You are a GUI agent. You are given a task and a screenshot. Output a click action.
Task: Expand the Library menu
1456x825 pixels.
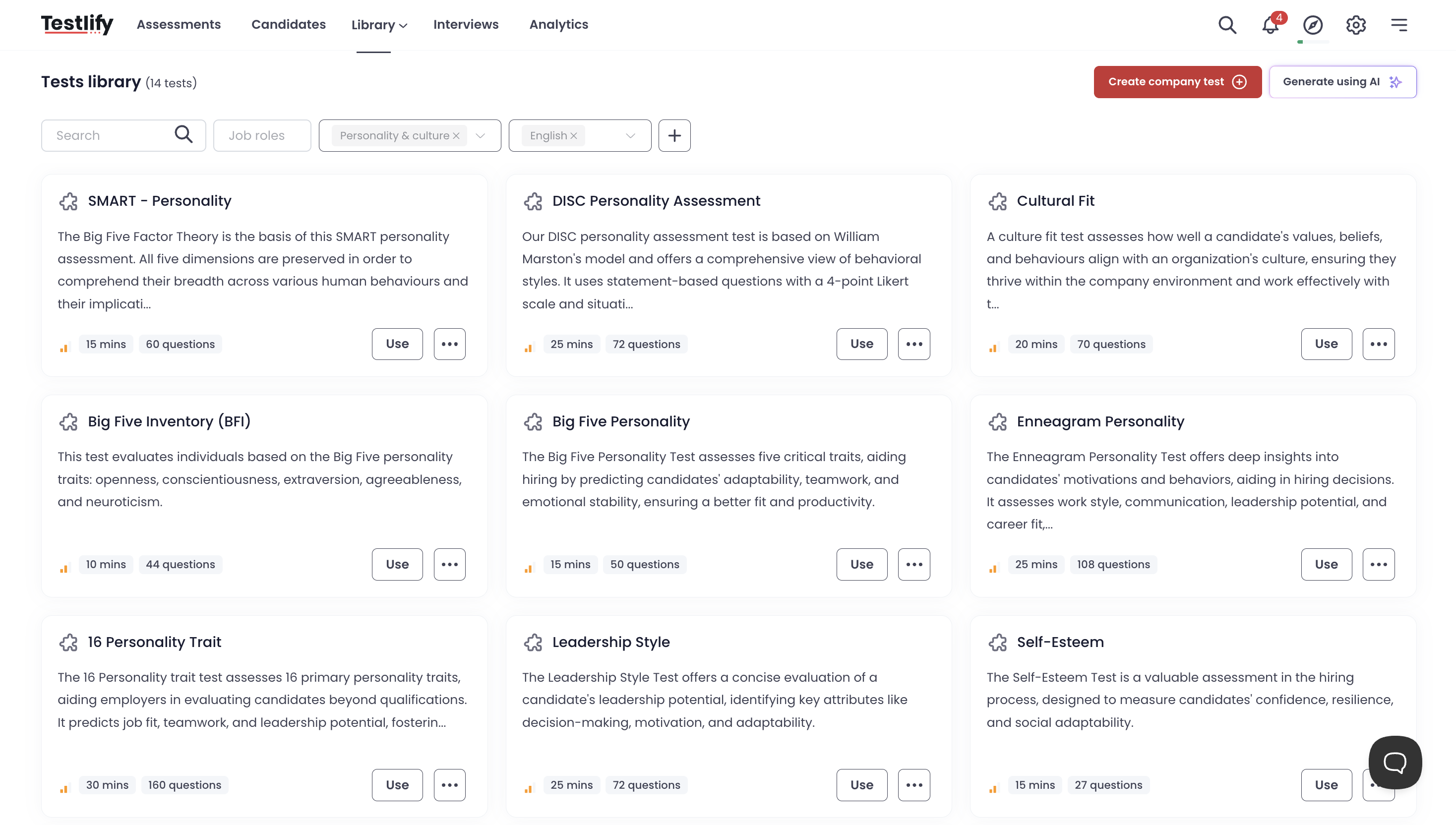coord(379,25)
